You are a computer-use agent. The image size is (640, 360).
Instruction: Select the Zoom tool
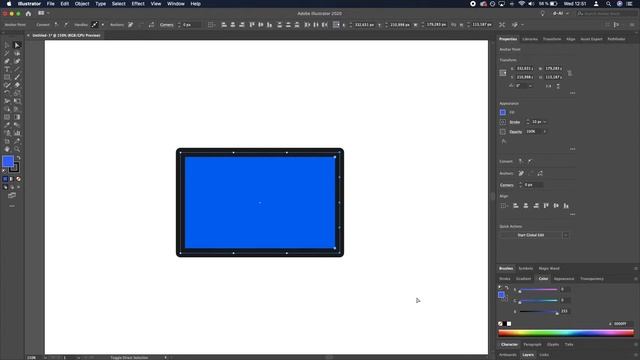17,149
